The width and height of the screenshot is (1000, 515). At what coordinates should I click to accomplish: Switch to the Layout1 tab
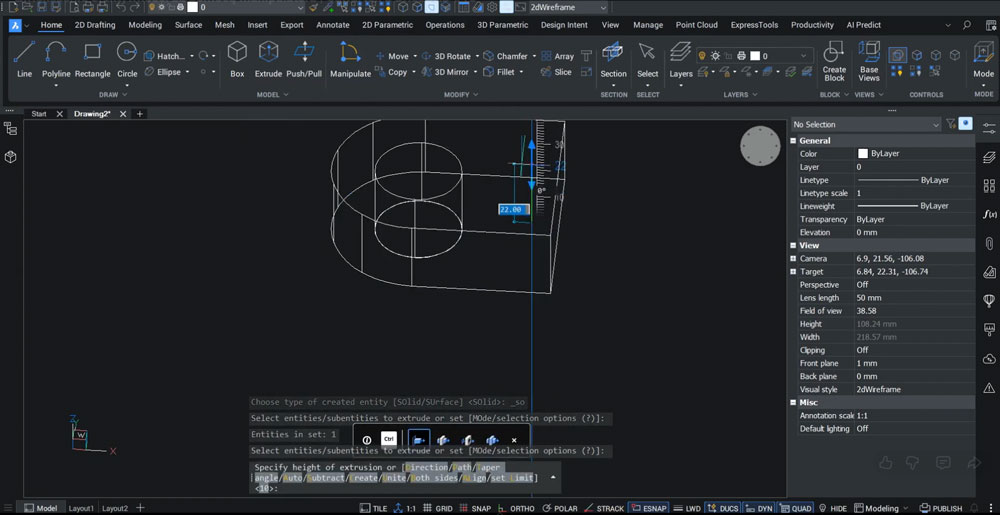81,509
